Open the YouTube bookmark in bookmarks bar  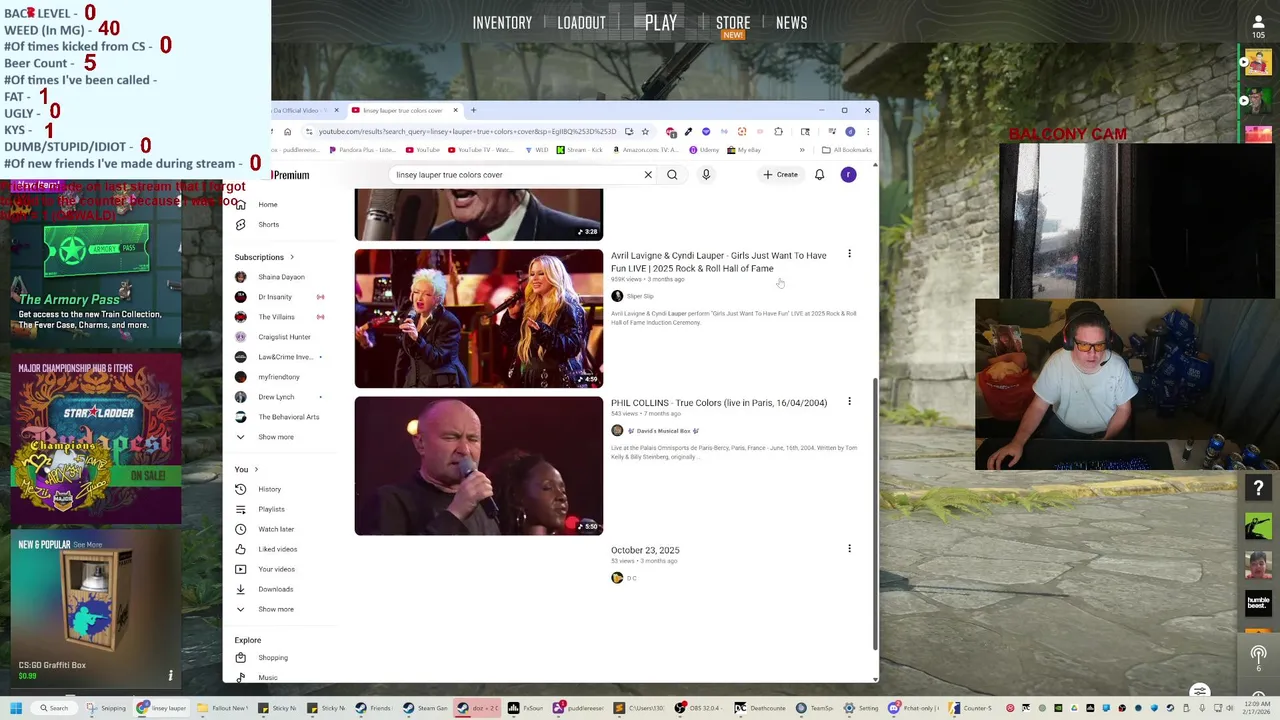(x=423, y=150)
